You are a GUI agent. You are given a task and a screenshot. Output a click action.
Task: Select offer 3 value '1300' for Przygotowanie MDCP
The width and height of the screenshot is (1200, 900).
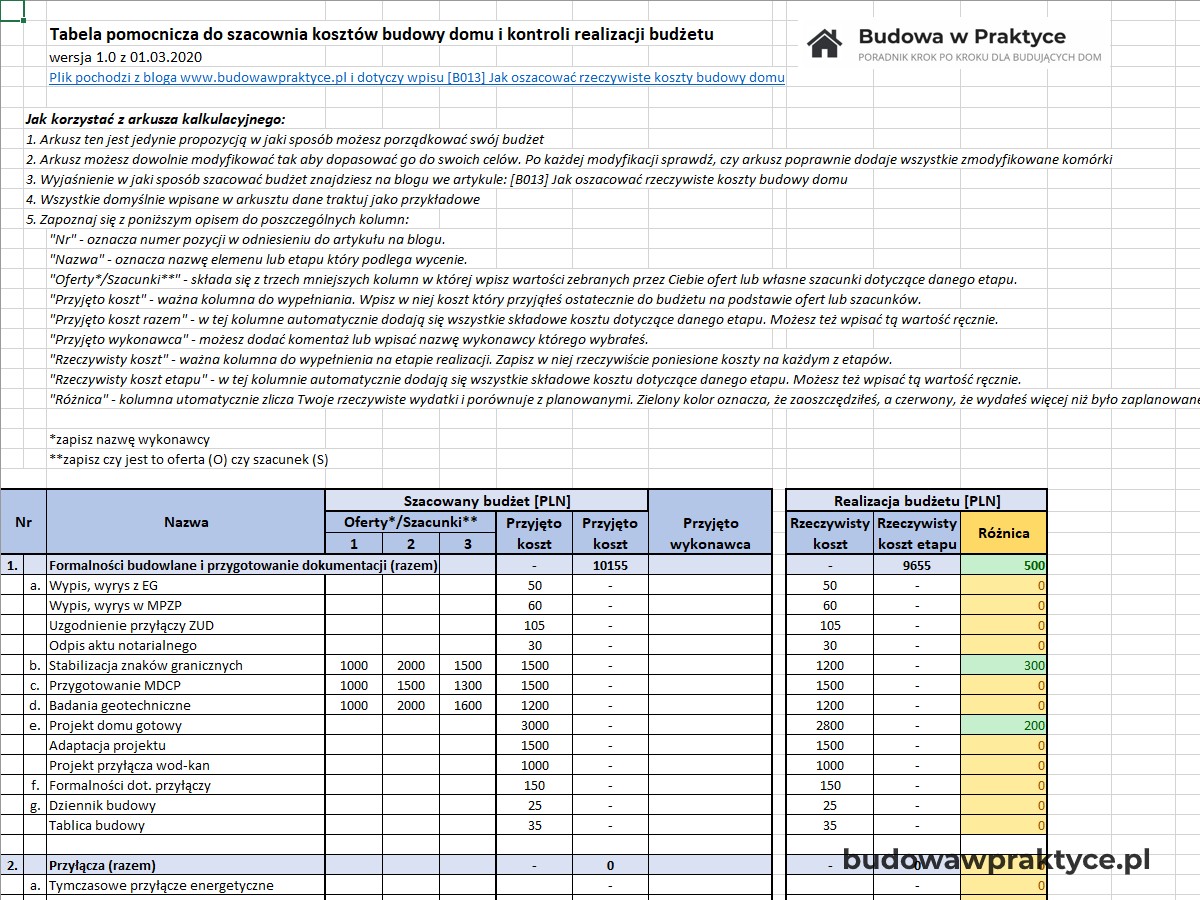point(467,685)
